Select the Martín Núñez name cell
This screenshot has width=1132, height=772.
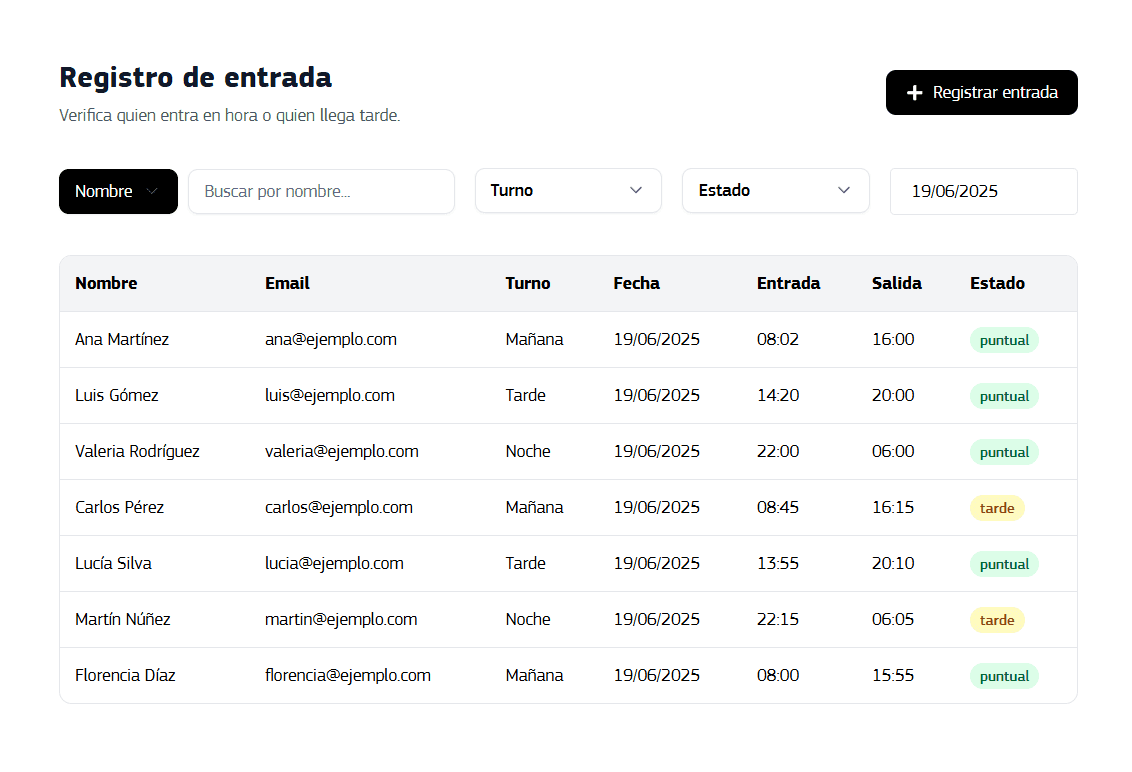[123, 620]
